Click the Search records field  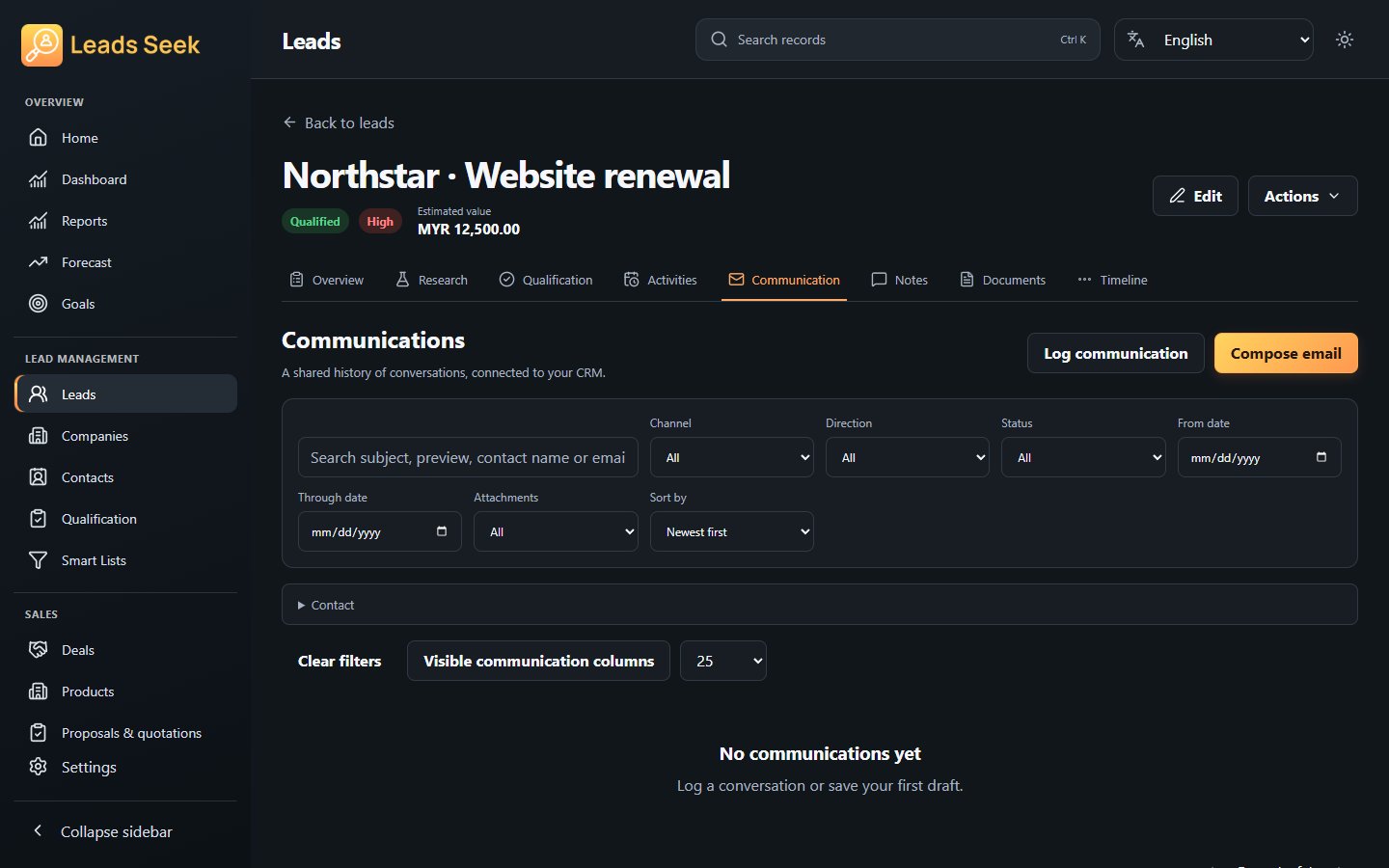(898, 40)
